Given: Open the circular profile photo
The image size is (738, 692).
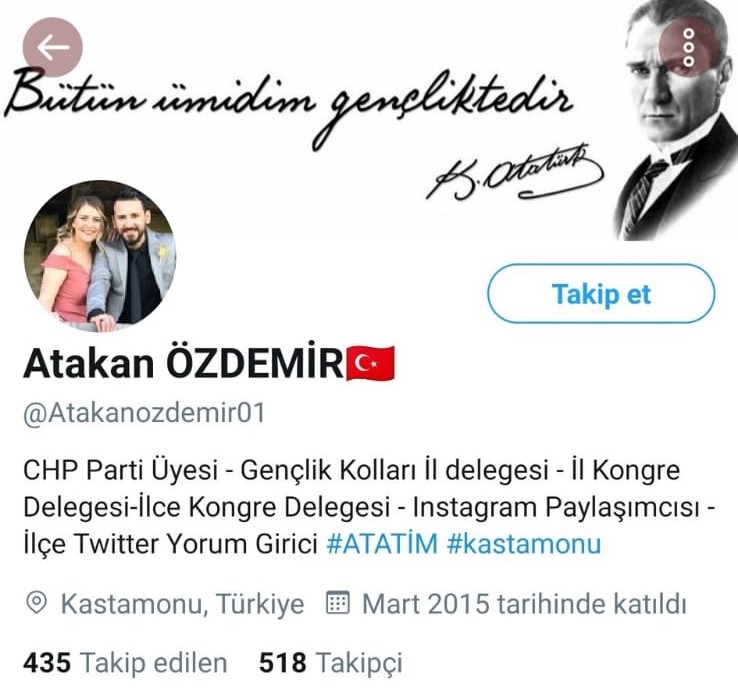Looking at the screenshot, I should point(100,257).
